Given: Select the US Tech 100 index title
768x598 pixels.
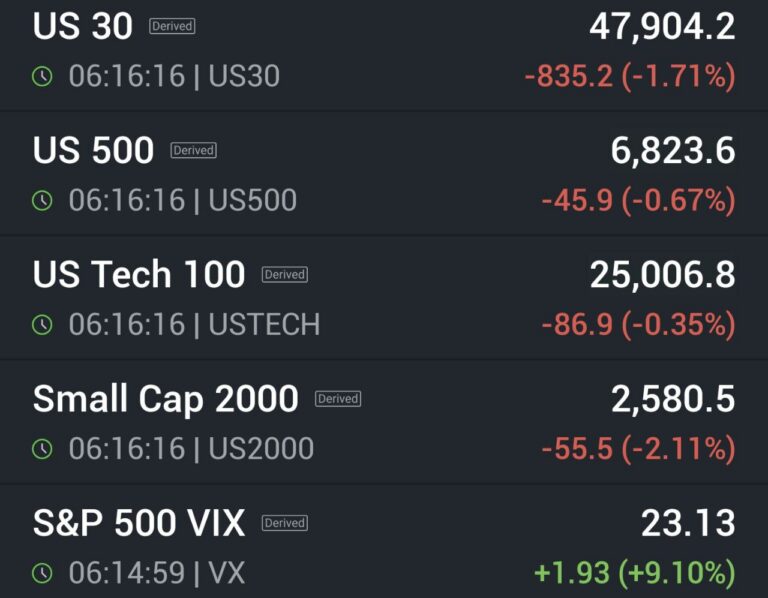Looking at the screenshot, I should 139,275.
